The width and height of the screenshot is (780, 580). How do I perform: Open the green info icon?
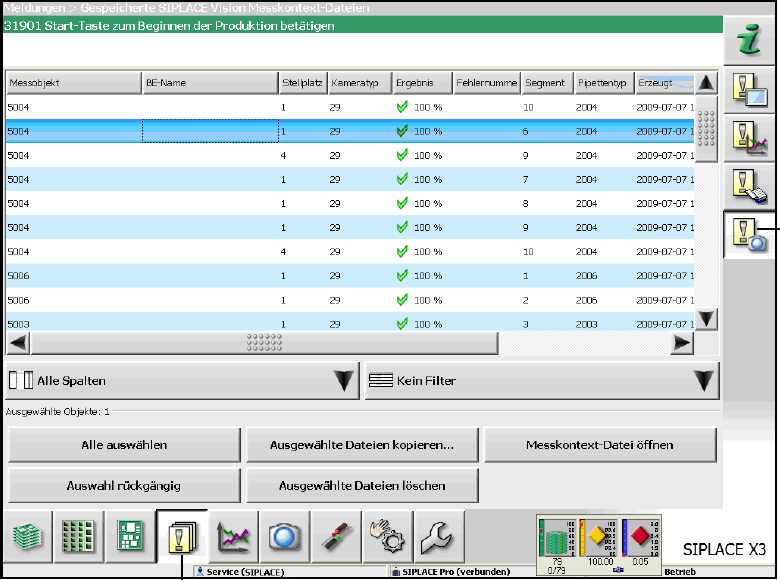749,40
